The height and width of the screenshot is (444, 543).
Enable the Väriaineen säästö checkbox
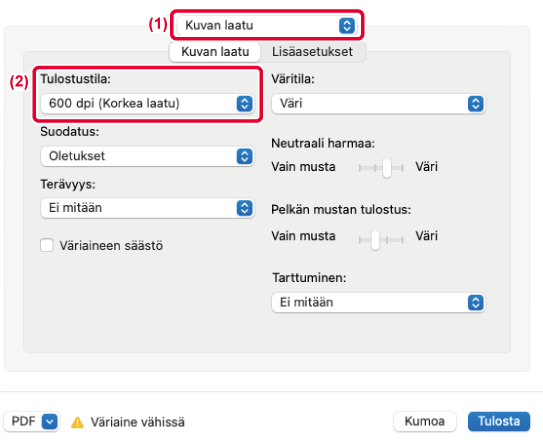[x=47, y=245]
